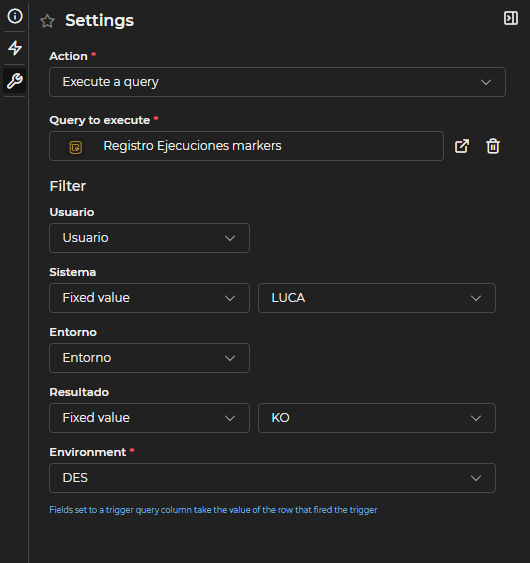The height and width of the screenshot is (563, 530).
Task: Star the Settings panel as favorite
Action: pyautogui.click(x=47, y=21)
